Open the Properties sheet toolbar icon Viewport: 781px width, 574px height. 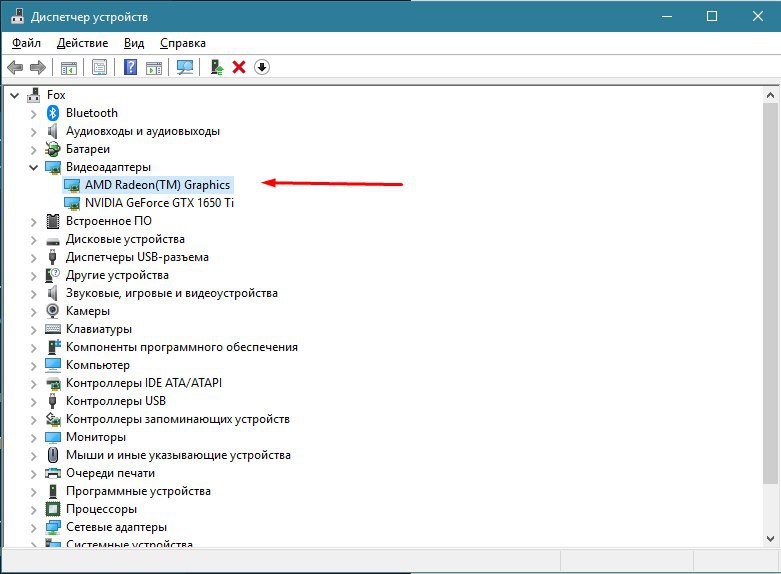[100, 67]
